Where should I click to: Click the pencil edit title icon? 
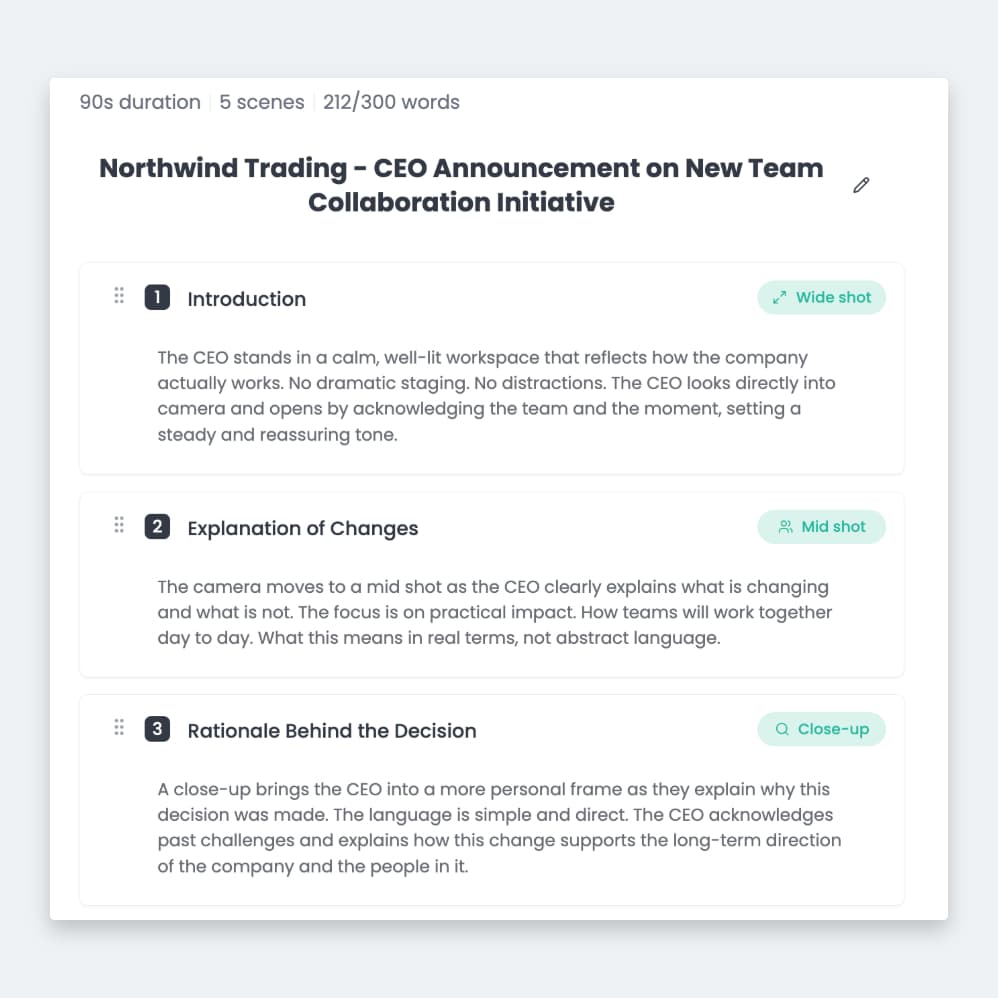[x=861, y=185]
